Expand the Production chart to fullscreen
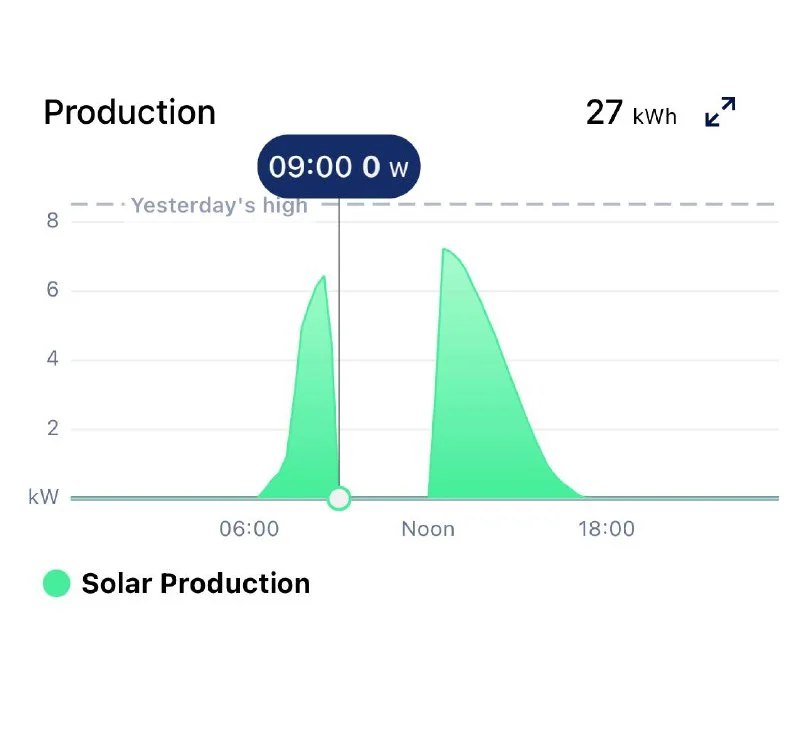800x733 pixels. tap(720, 112)
